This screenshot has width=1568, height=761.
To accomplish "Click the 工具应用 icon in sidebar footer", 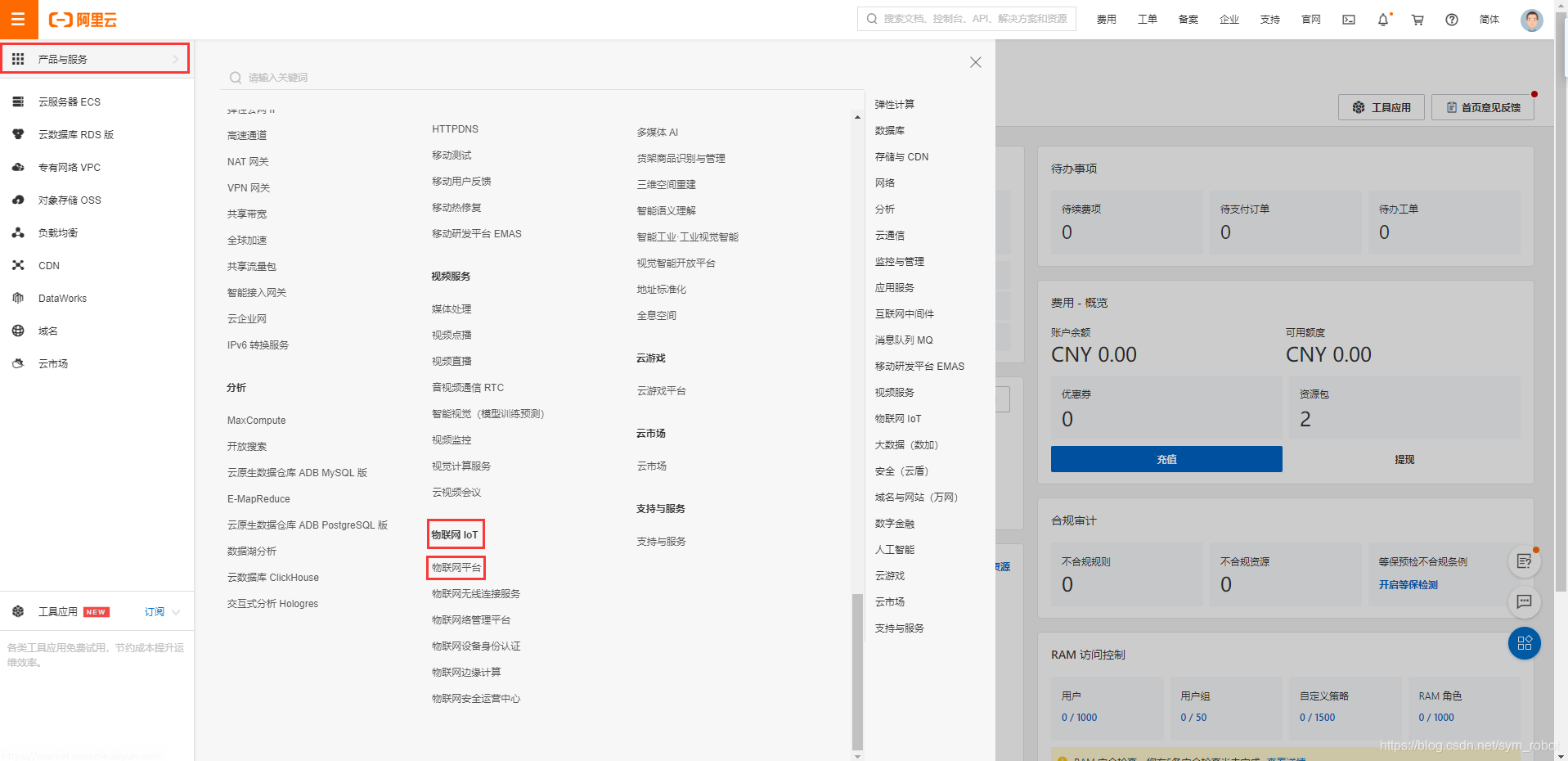I will [18, 611].
